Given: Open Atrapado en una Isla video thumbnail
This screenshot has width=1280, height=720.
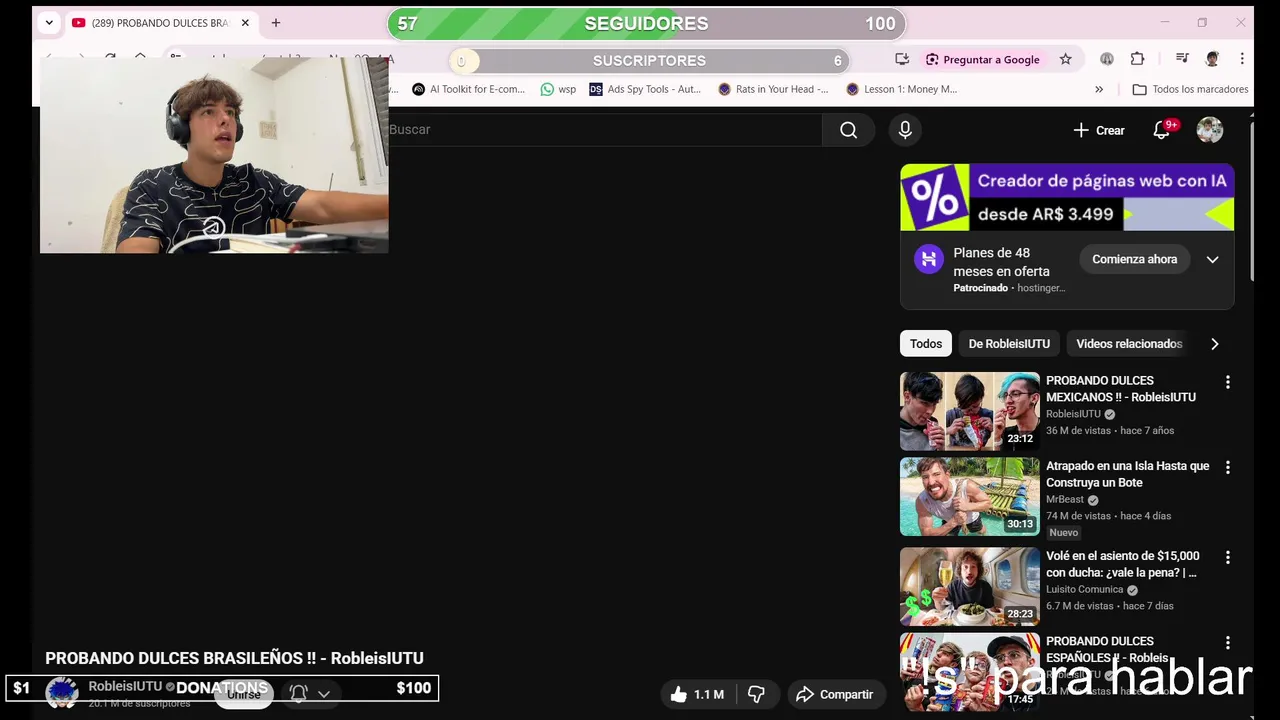Looking at the screenshot, I should point(970,497).
